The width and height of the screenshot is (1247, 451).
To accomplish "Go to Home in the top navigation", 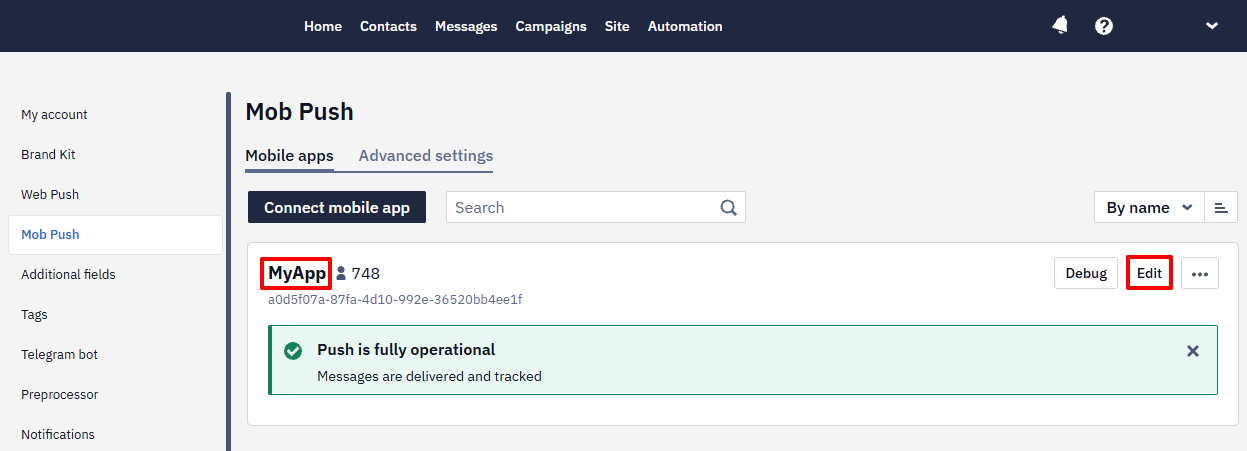I will pyautogui.click(x=323, y=26).
